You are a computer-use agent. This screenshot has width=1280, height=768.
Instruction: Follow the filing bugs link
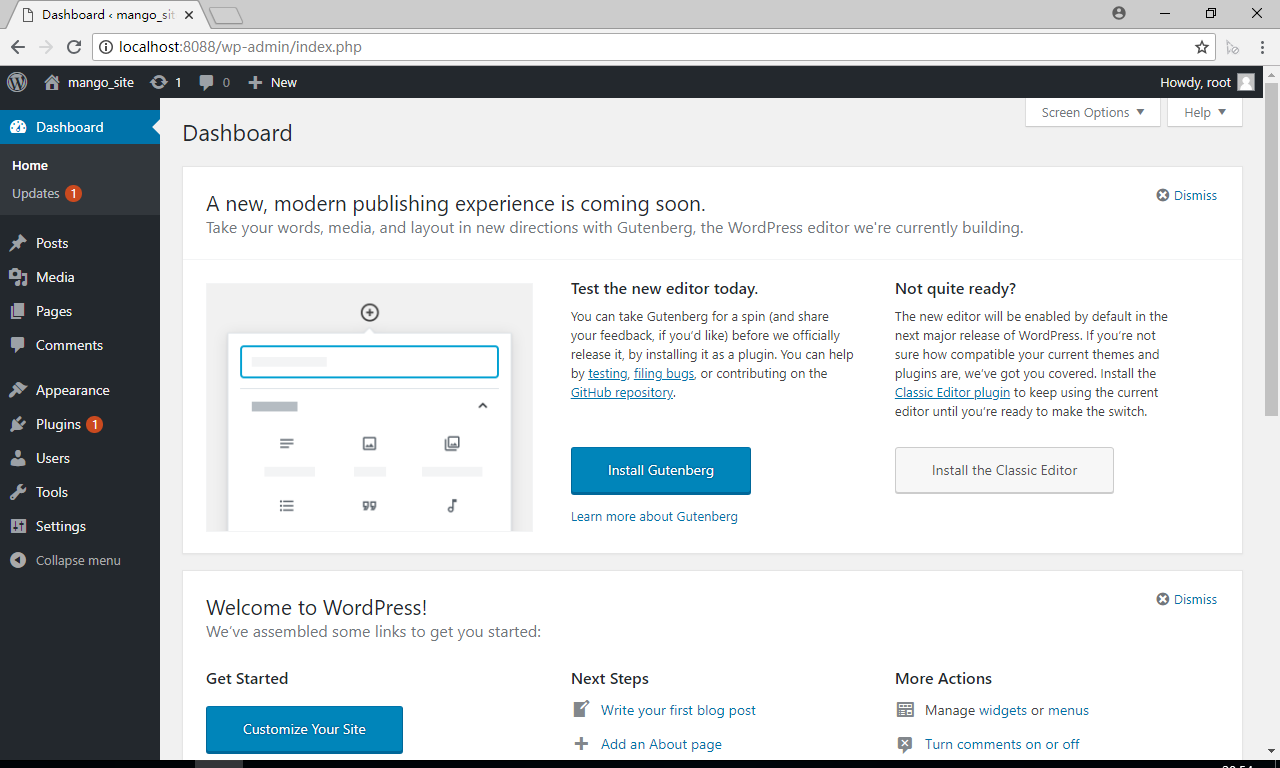(x=664, y=373)
